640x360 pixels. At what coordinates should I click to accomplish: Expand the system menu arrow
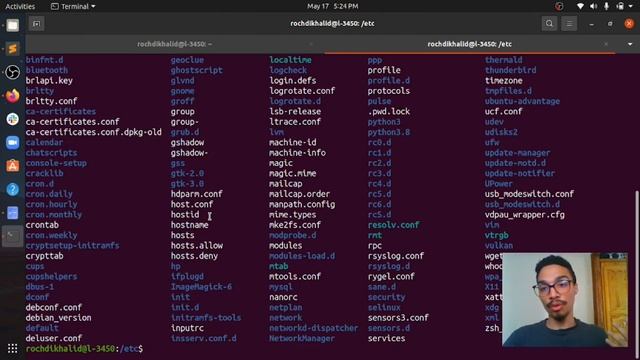[x=631, y=6]
